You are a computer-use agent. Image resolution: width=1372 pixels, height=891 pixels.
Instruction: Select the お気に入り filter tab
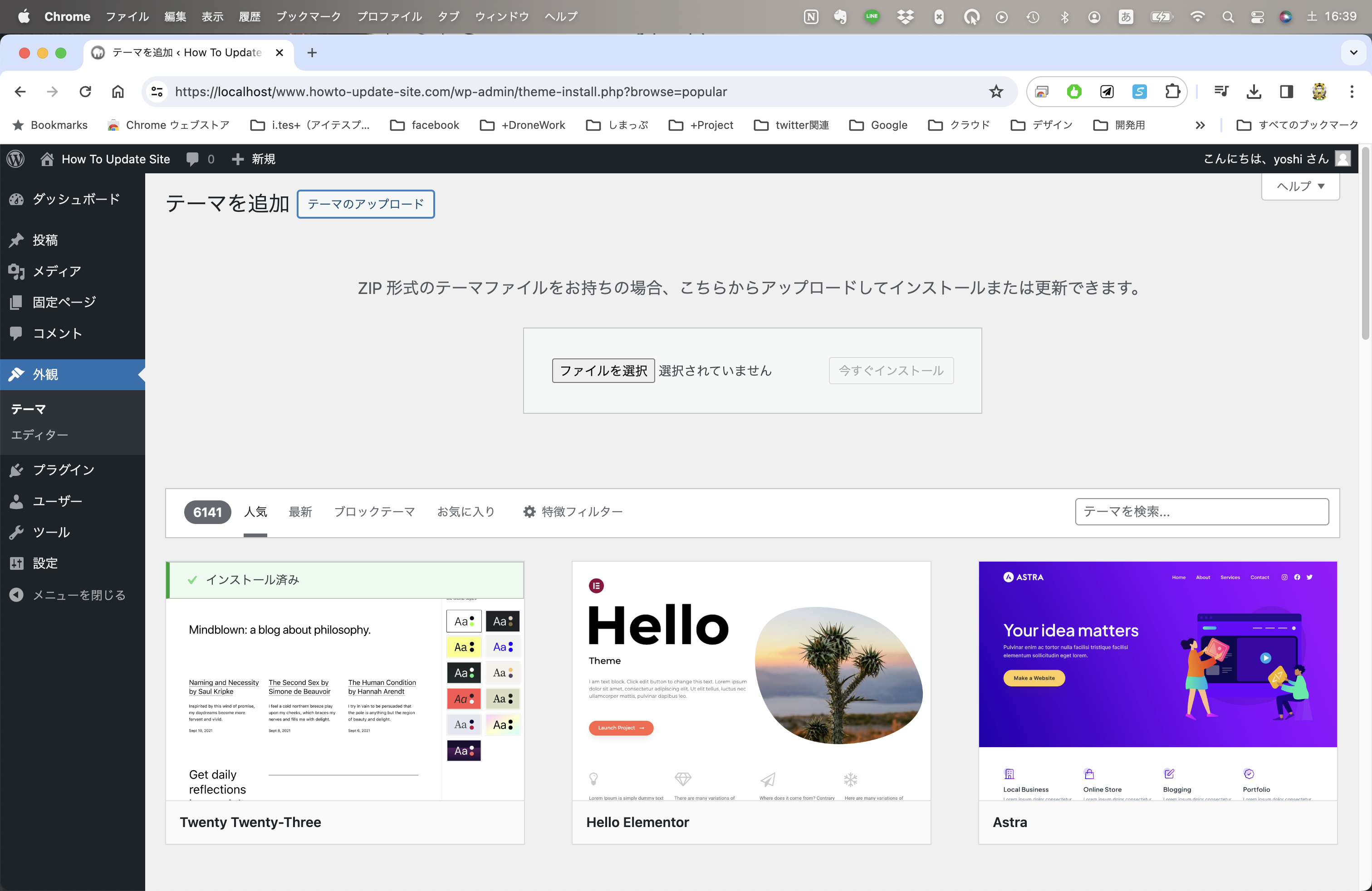[466, 512]
